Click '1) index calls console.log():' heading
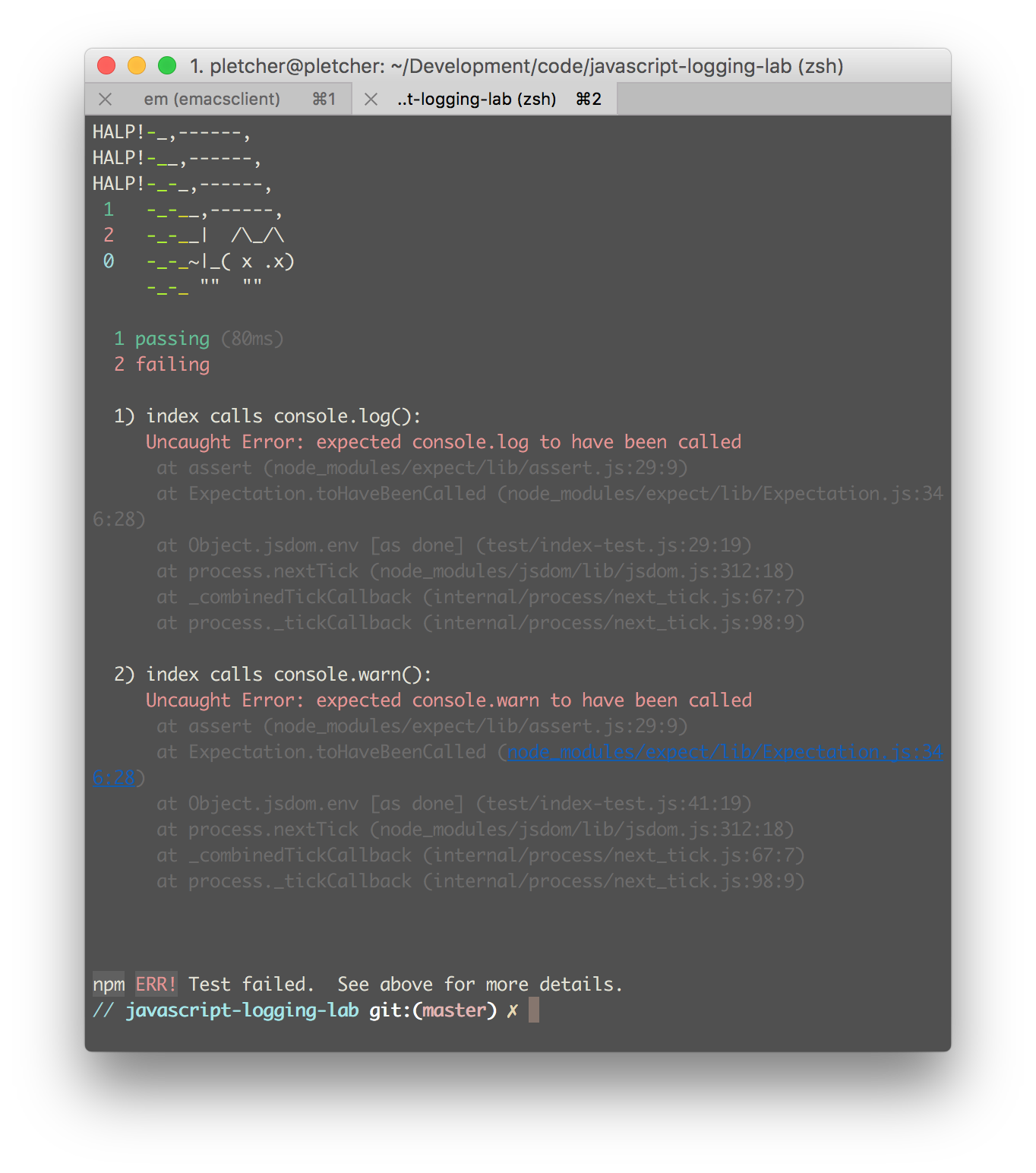Image resolution: width=1036 pixels, height=1173 pixels. (x=267, y=416)
